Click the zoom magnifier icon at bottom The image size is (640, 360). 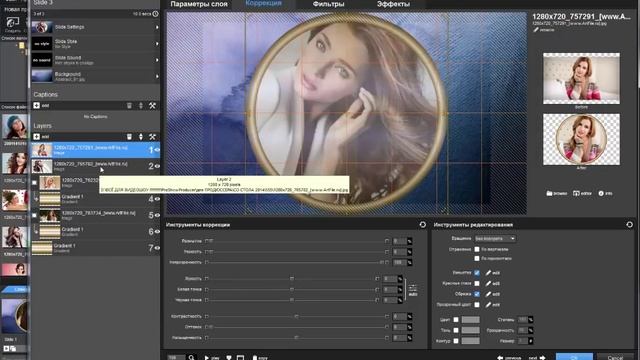pos(191,358)
